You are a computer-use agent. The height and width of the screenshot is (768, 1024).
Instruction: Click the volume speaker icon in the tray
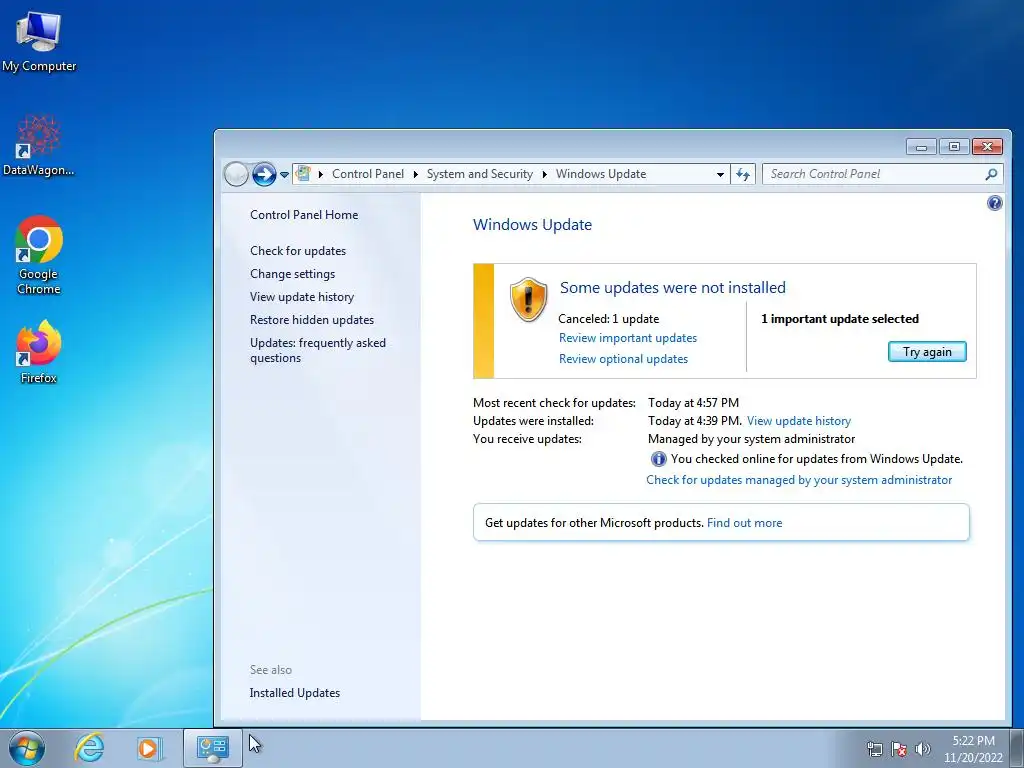coord(922,749)
